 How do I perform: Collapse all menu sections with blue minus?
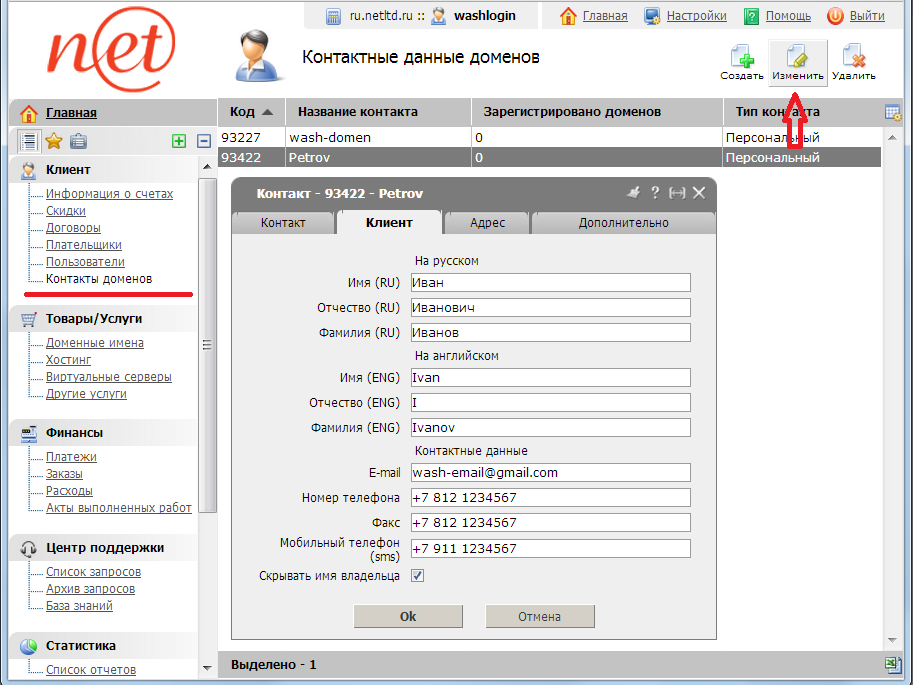203,142
